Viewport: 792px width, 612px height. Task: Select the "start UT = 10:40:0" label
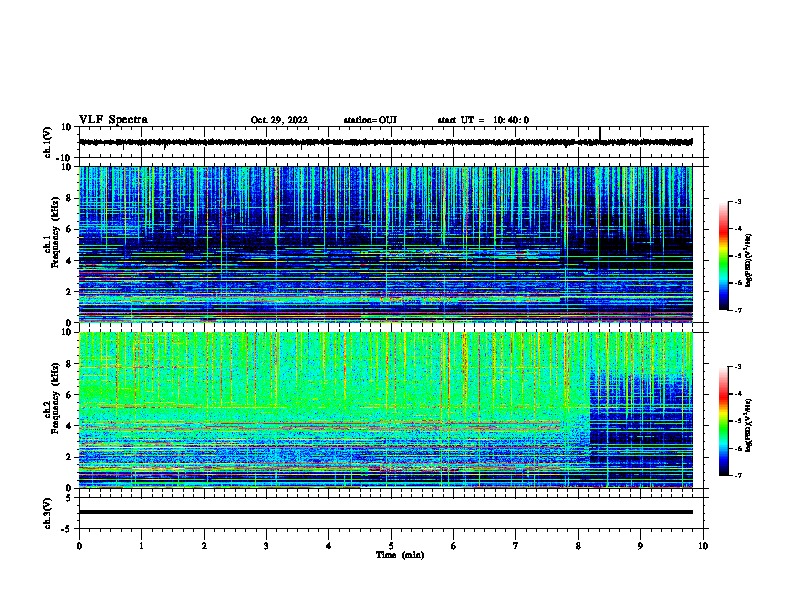pos(483,120)
